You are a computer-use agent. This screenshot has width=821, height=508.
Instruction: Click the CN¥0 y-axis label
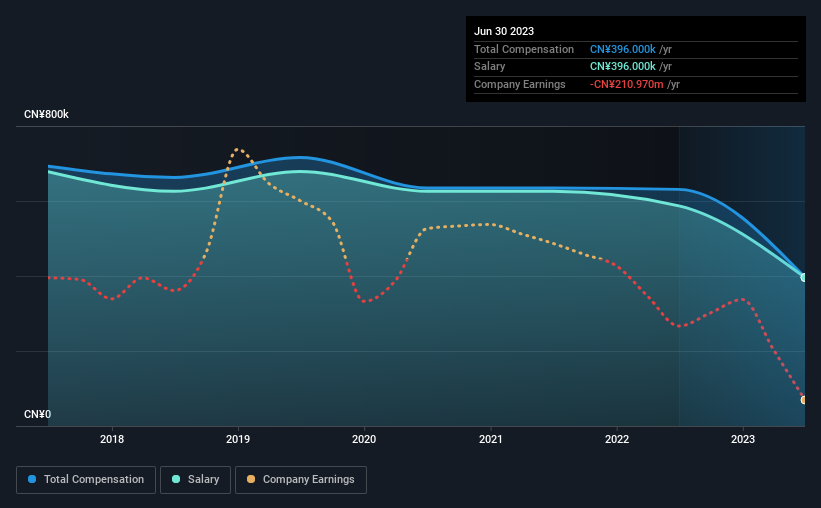tap(37, 414)
